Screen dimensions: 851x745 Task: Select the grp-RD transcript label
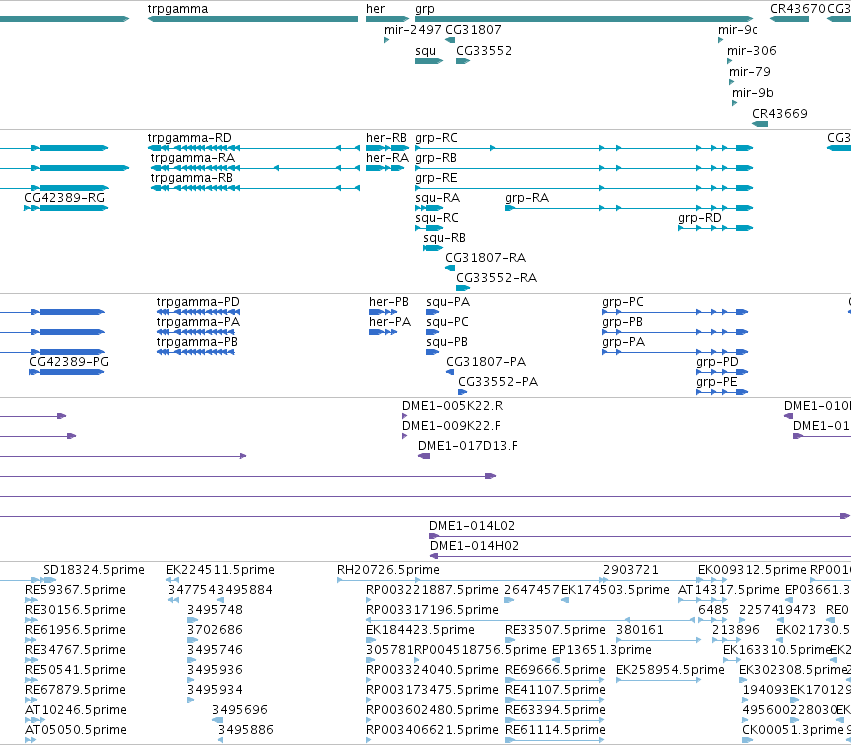700,218
